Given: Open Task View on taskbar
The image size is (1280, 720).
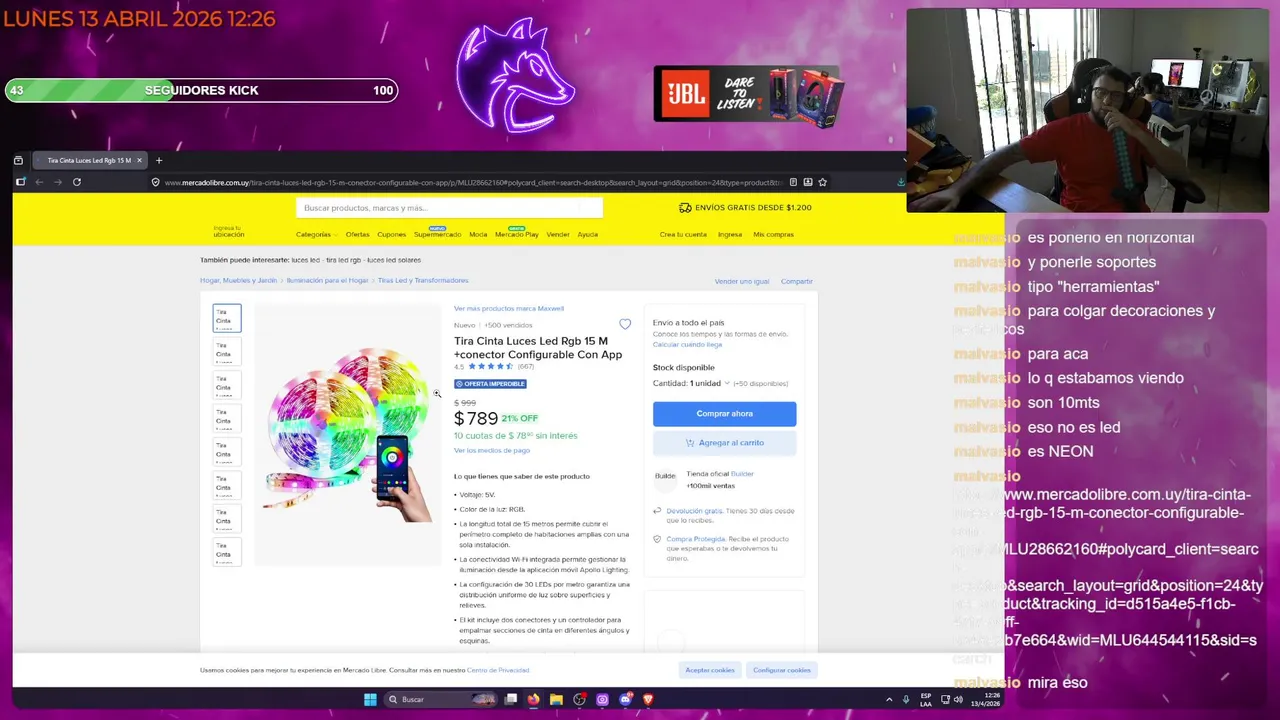Looking at the screenshot, I should tap(510, 699).
